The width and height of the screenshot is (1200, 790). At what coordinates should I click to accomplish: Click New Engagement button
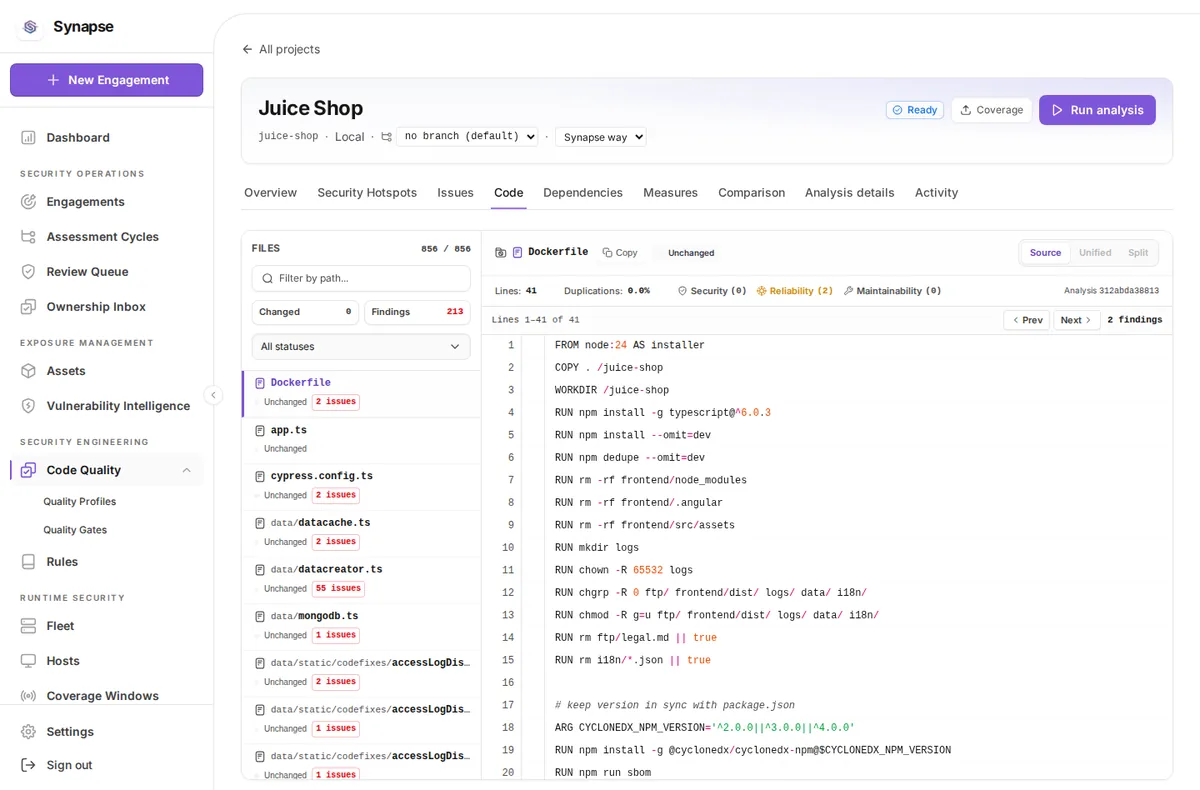pyautogui.click(x=106, y=80)
